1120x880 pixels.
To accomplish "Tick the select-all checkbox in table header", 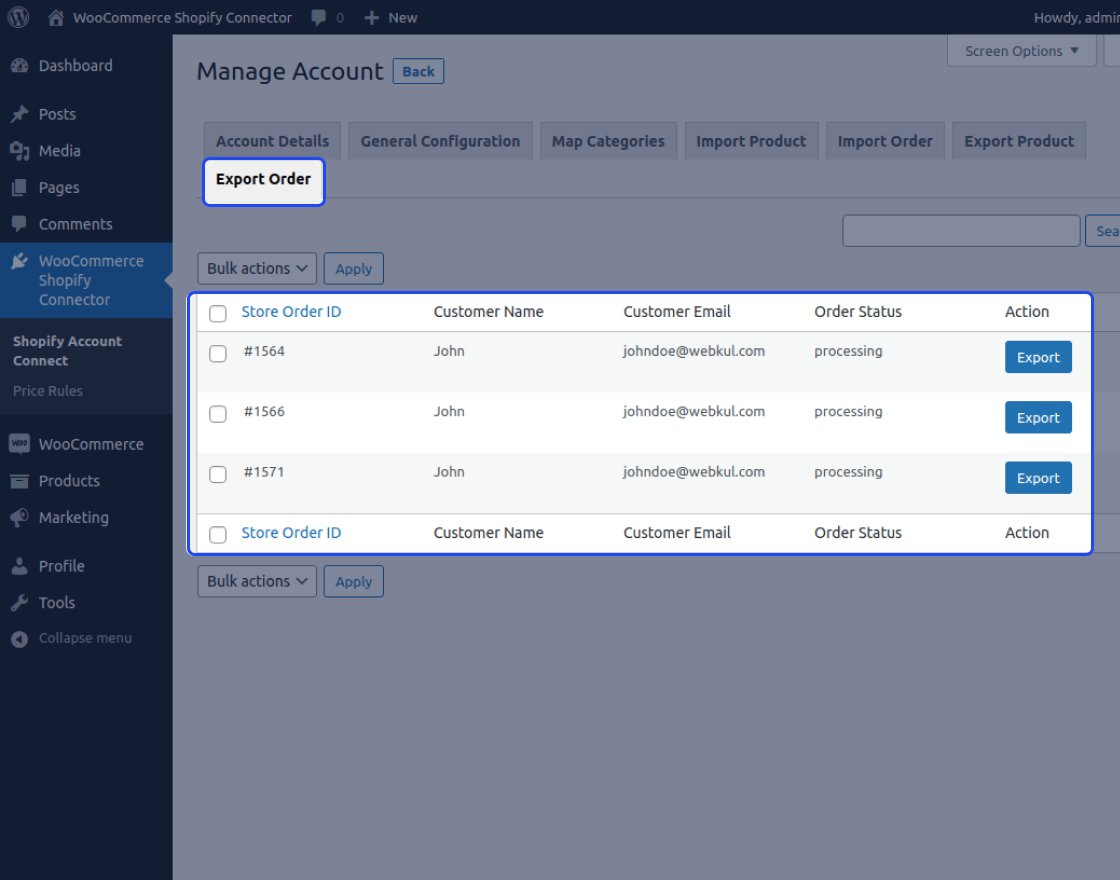I will [x=218, y=313].
